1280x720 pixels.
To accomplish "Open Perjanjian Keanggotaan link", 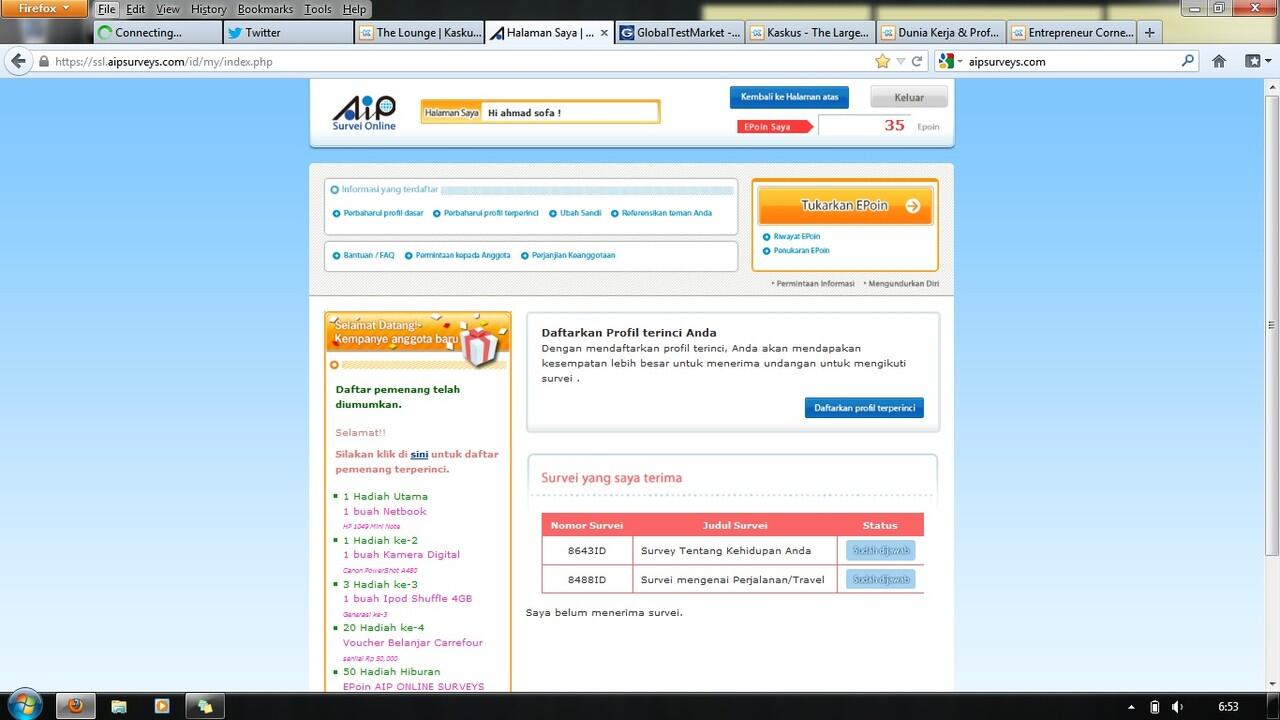I will click(573, 255).
